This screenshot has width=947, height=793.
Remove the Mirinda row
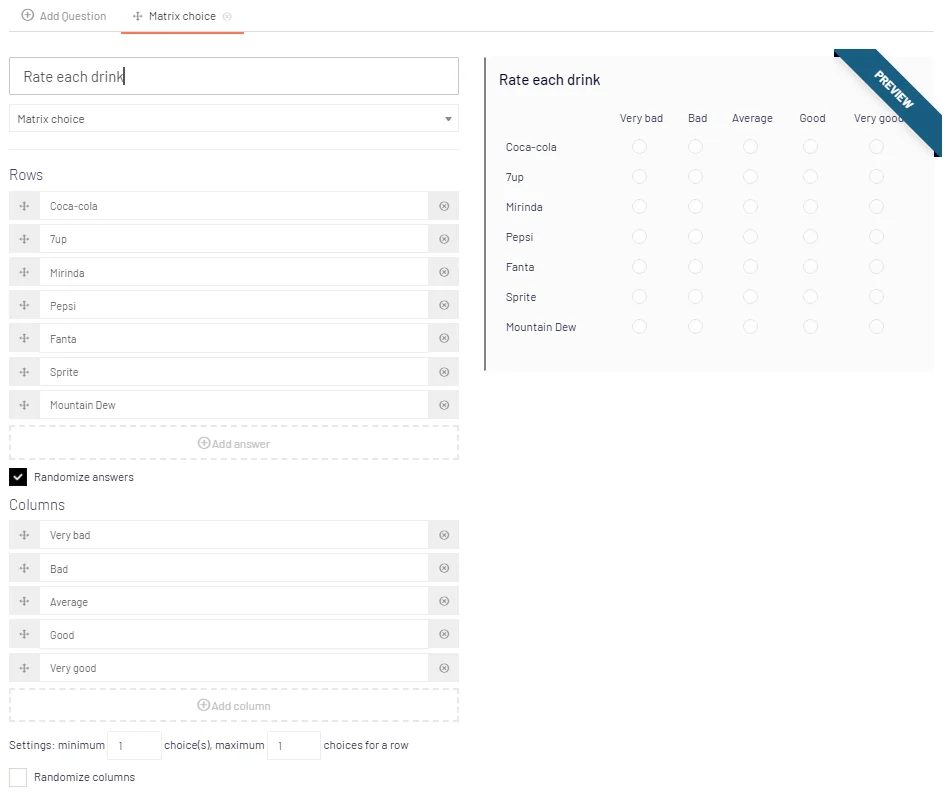444,272
